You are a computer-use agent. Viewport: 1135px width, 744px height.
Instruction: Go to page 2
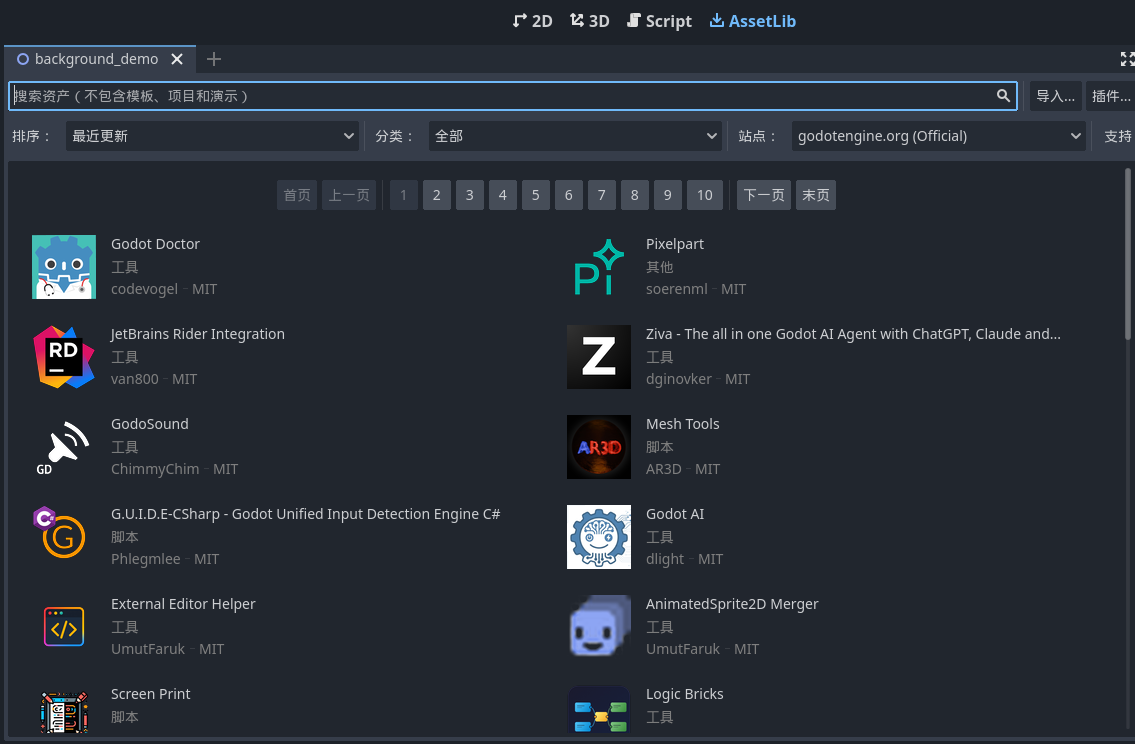click(x=436, y=195)
